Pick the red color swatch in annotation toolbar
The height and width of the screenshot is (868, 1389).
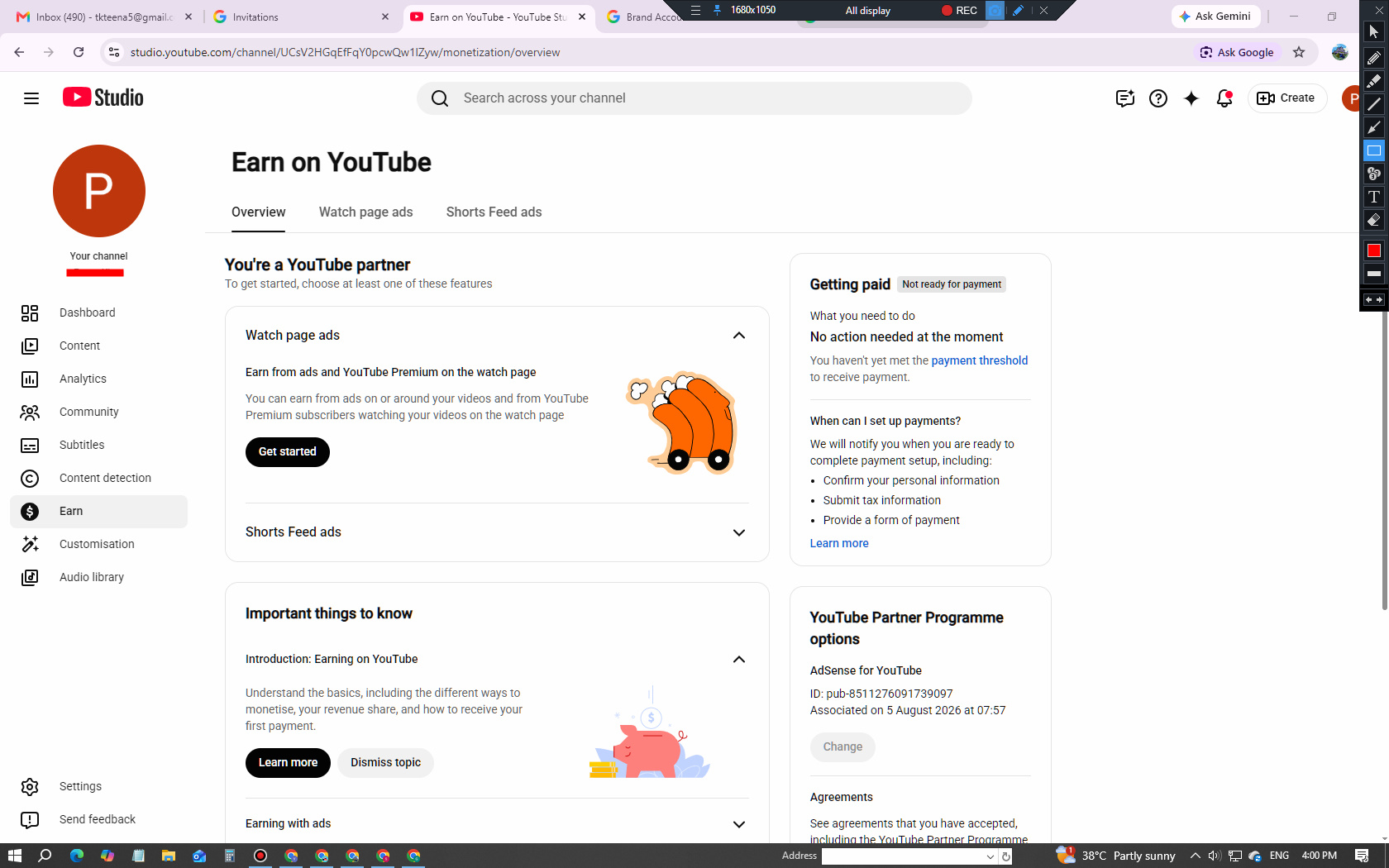click(x=1374, y=250)
